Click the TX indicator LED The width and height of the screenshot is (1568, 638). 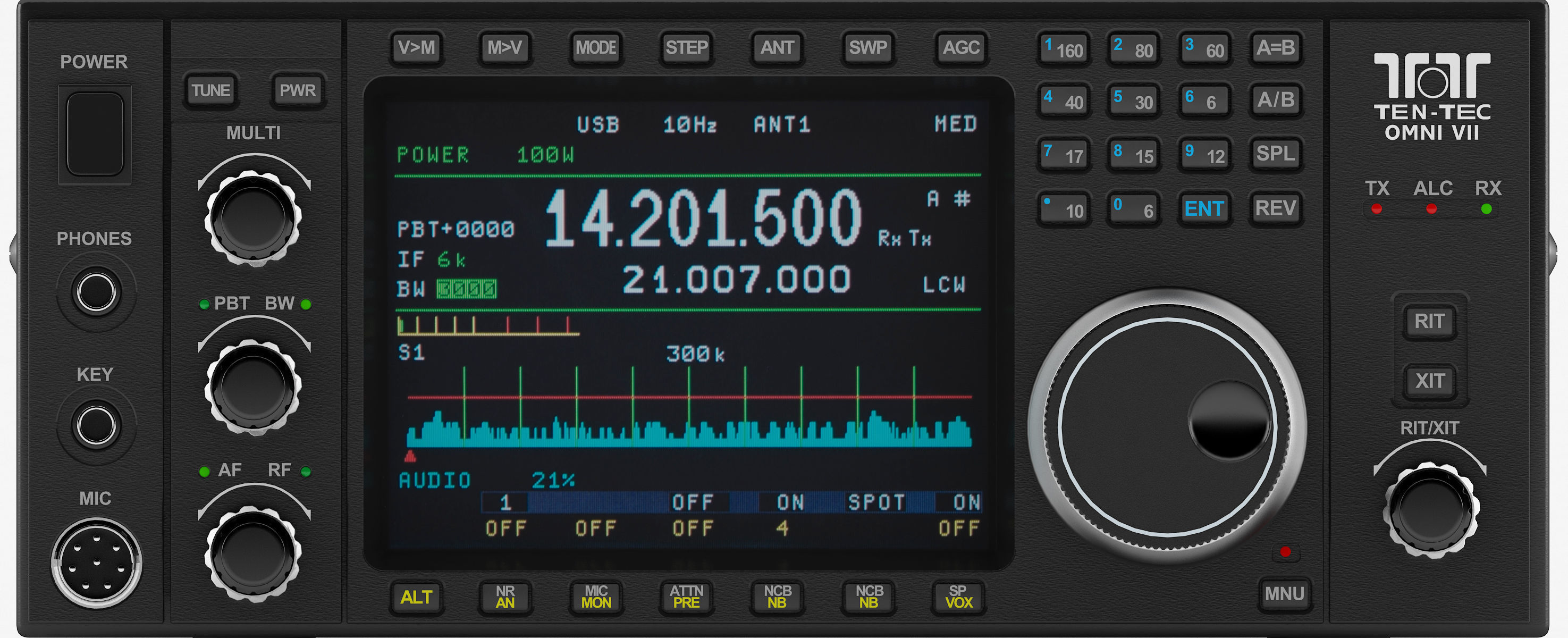[1376, 209]
